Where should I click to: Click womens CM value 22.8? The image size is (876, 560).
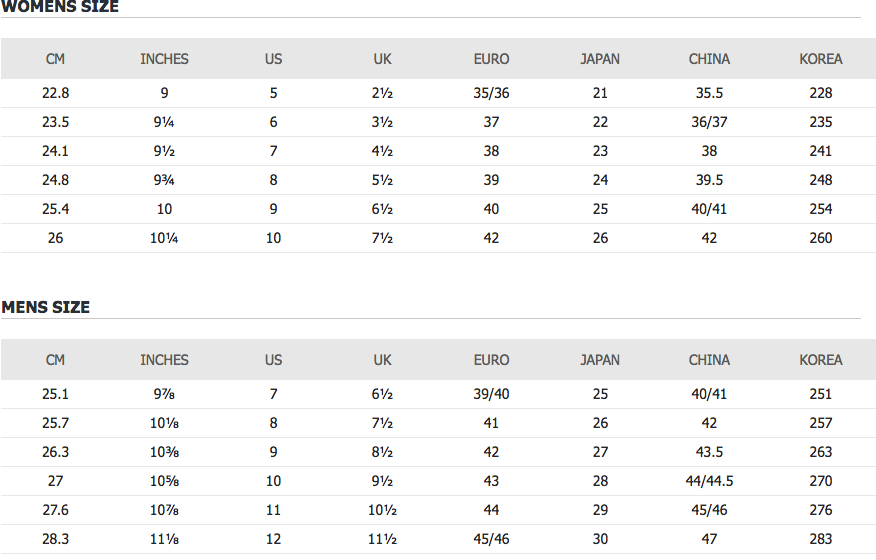click(x=55, y=93)
